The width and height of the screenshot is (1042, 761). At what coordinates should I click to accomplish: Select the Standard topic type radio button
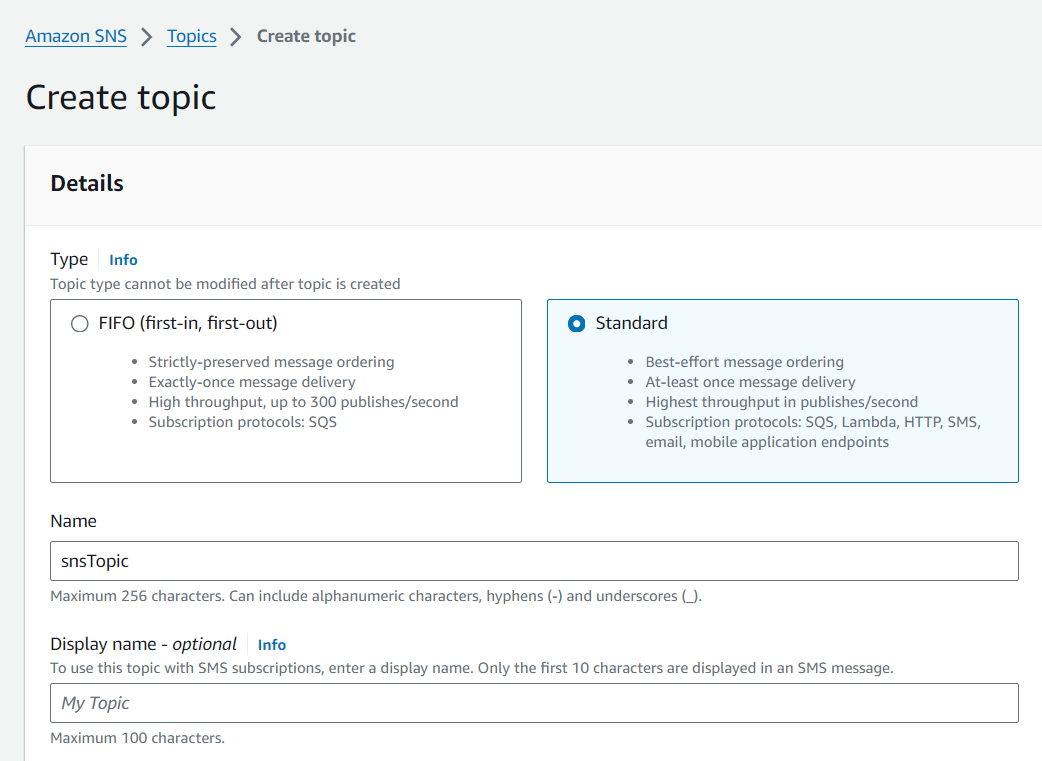(x=577, y=324)
